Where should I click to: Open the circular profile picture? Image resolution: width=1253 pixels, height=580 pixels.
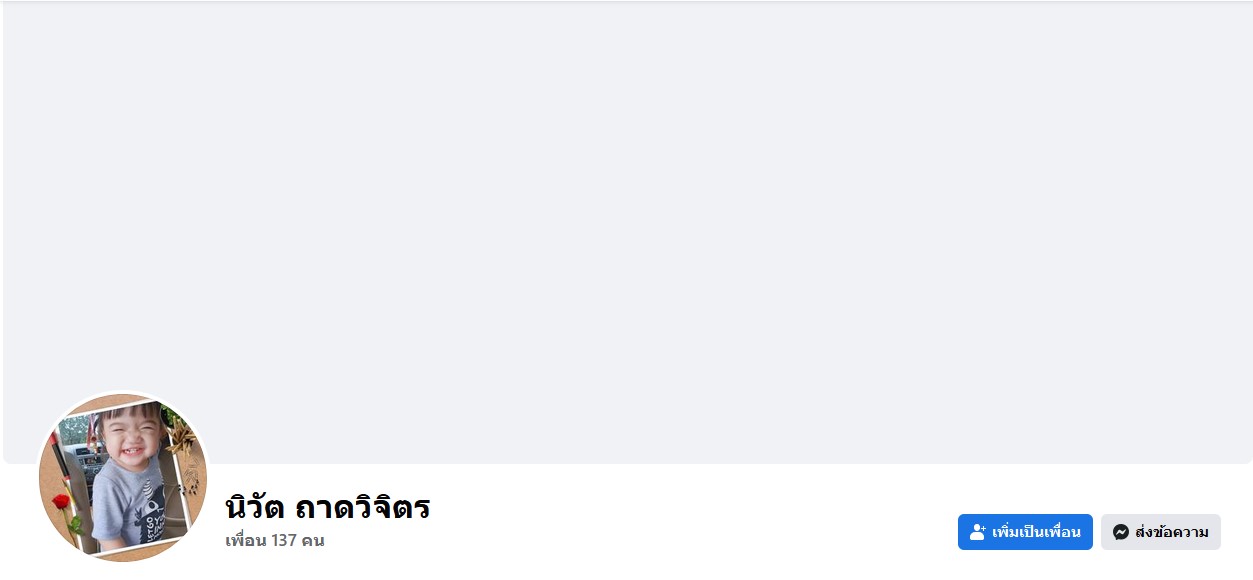pos(123,476)
